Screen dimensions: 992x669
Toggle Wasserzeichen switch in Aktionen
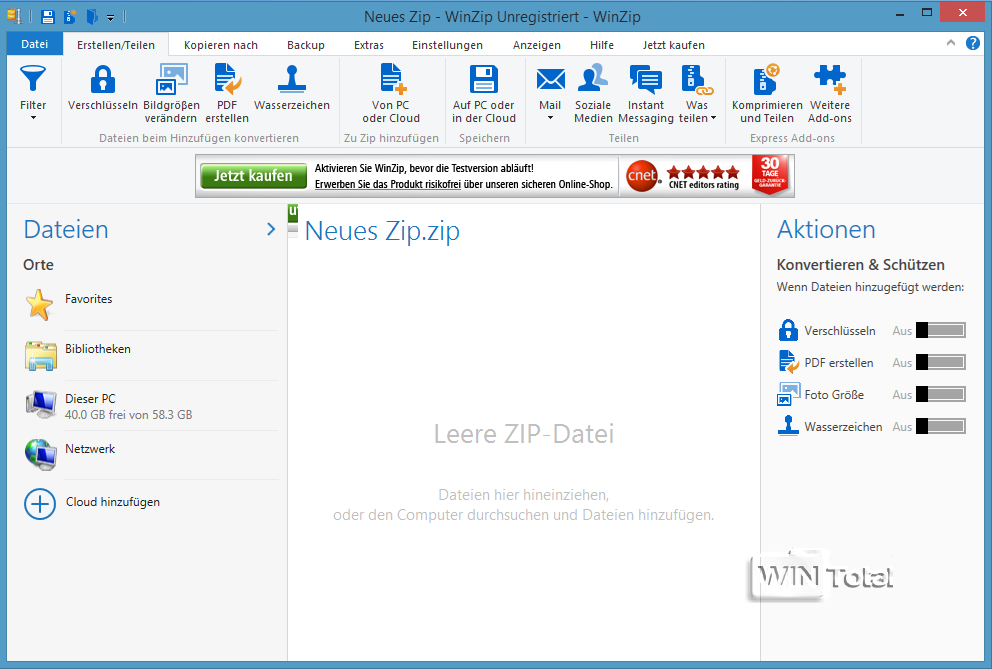pos(941,426)
